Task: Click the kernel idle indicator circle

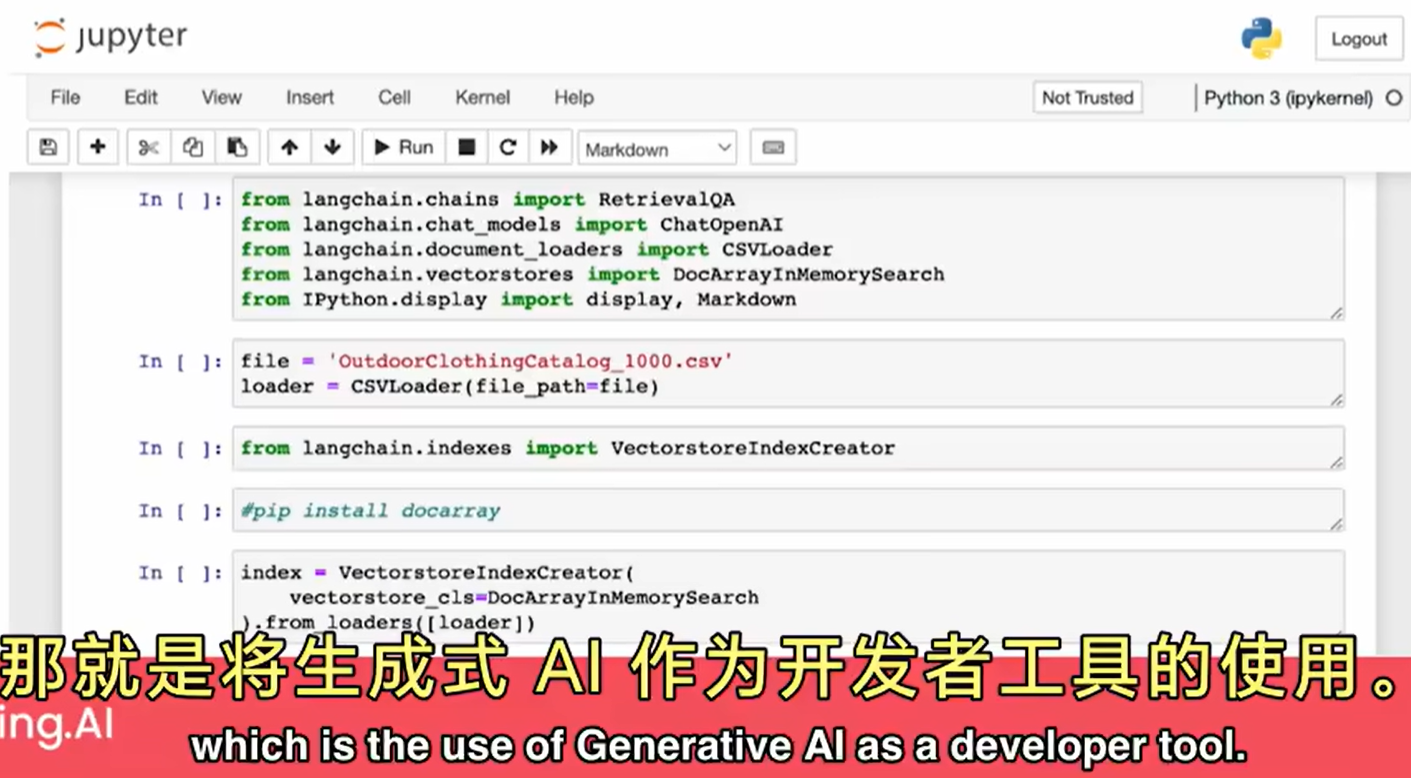Action: pyautogui.click(x=1394, y=98)
